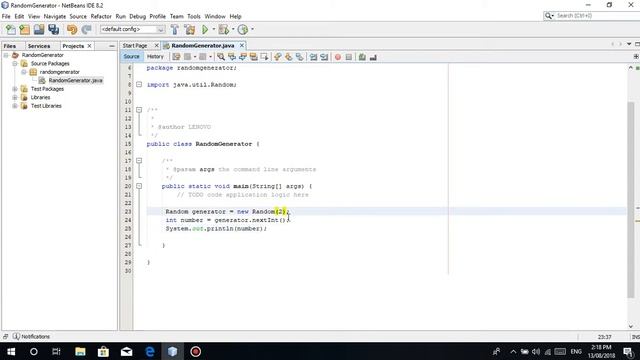Expand the Libraries node
Image resolution: width=640 pixels, height=360 pixels.
[x=15, y=98]
